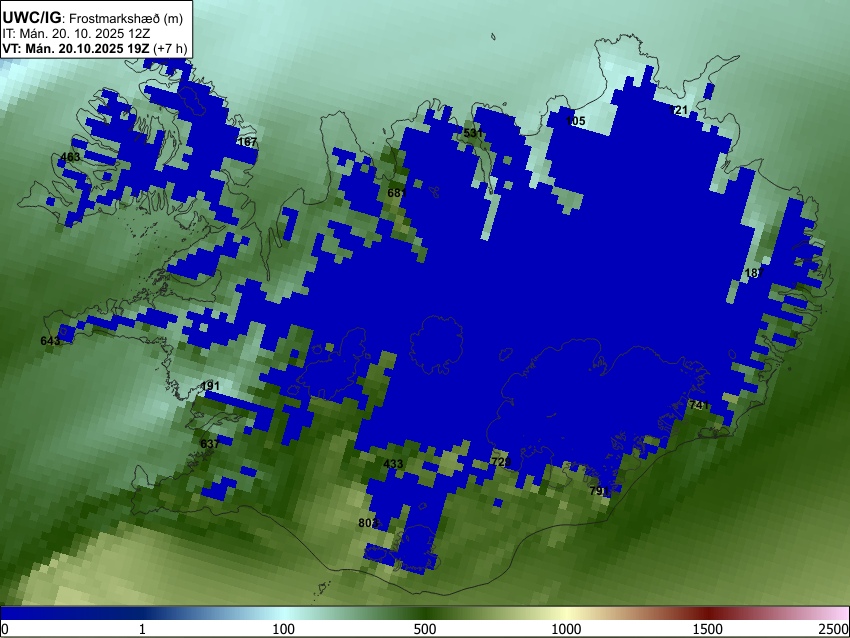
Task: Click the 105 label on the map
Action: [575, 121]
